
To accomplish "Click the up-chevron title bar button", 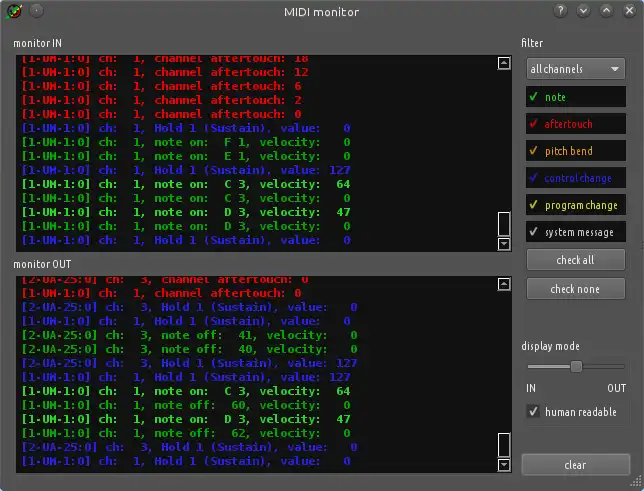I will tap(606, 11).
